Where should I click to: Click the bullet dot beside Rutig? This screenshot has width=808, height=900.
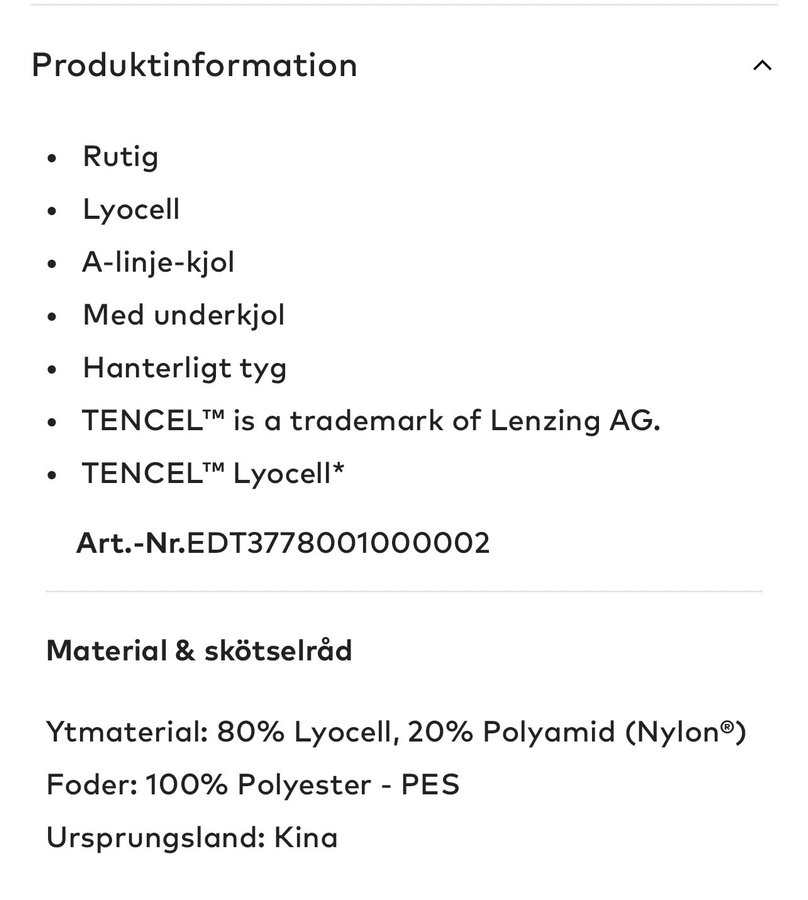(x=52, y=158)
